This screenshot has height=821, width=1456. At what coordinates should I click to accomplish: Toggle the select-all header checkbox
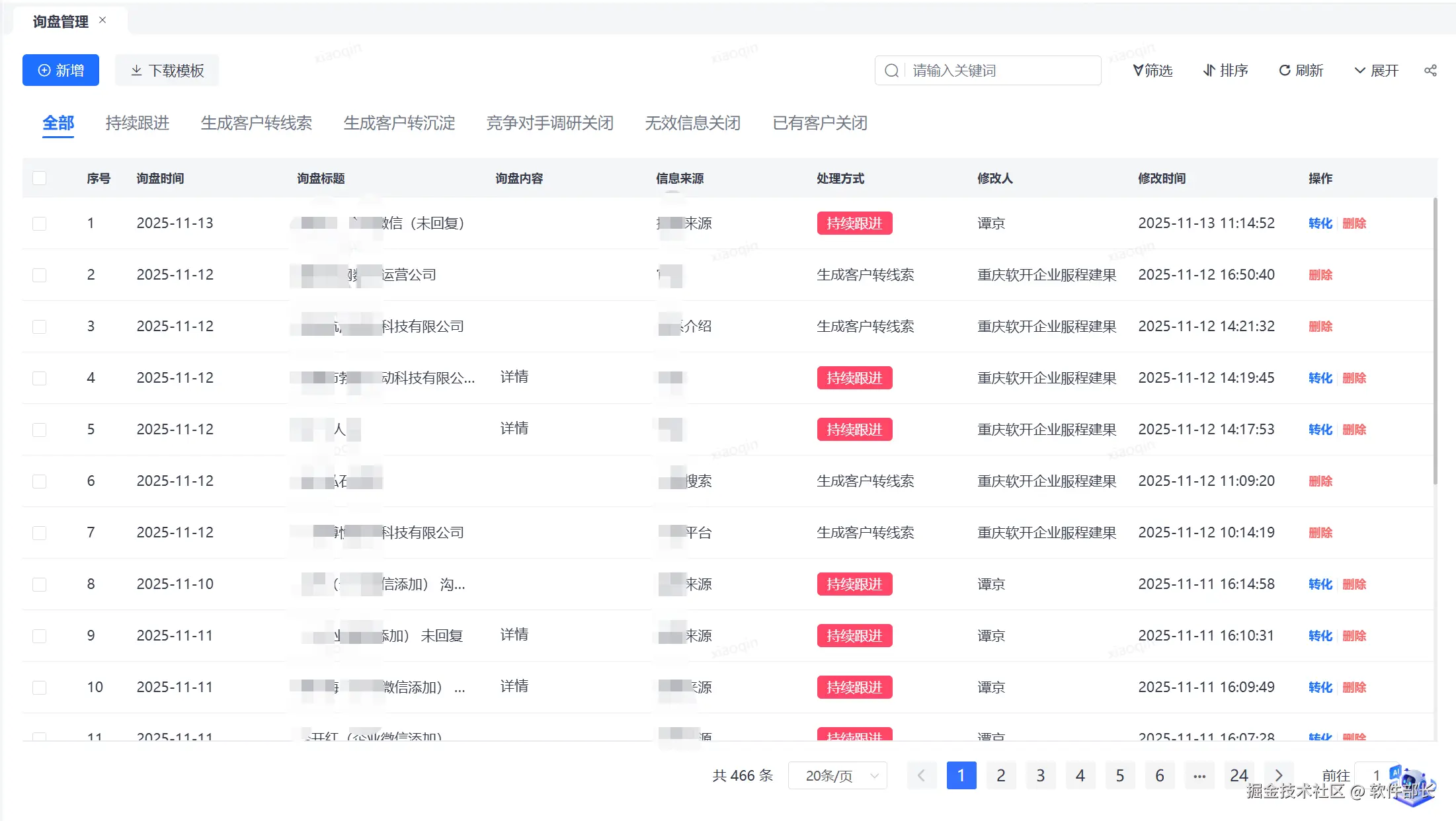[40, 178]
